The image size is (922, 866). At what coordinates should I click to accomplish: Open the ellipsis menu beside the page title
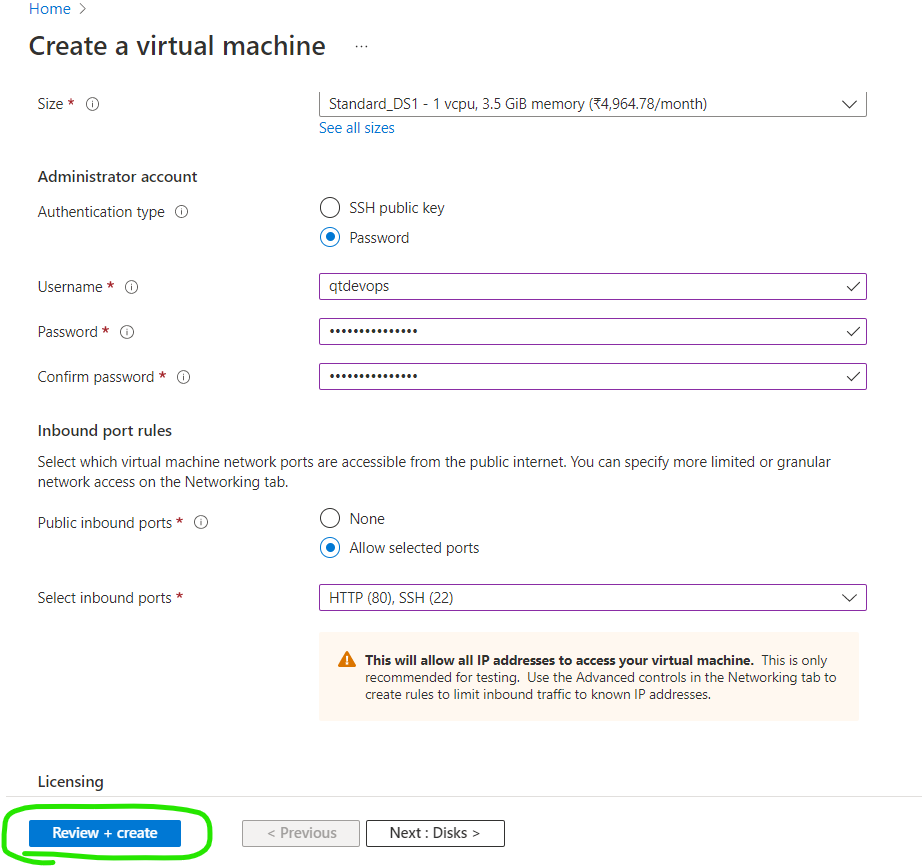(361, 46)
